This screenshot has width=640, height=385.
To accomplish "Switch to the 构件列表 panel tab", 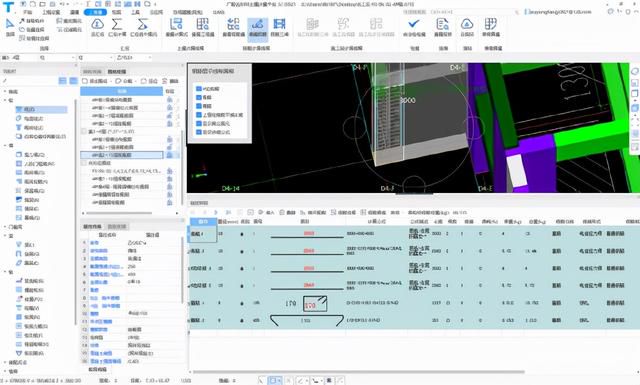I will [x=92, y=72].
